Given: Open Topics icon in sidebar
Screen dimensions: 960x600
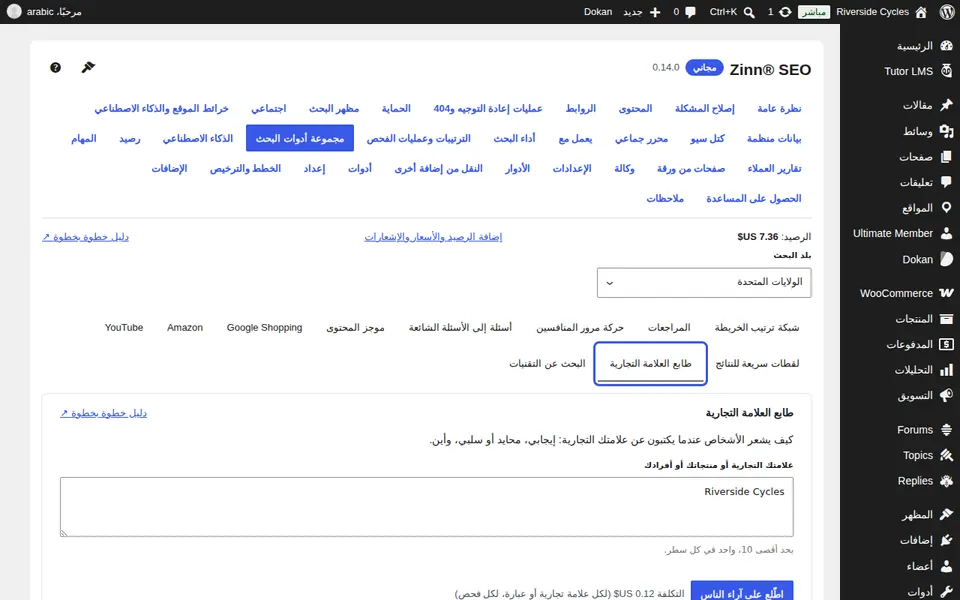Looking at the screenshot, I should 947,455.
